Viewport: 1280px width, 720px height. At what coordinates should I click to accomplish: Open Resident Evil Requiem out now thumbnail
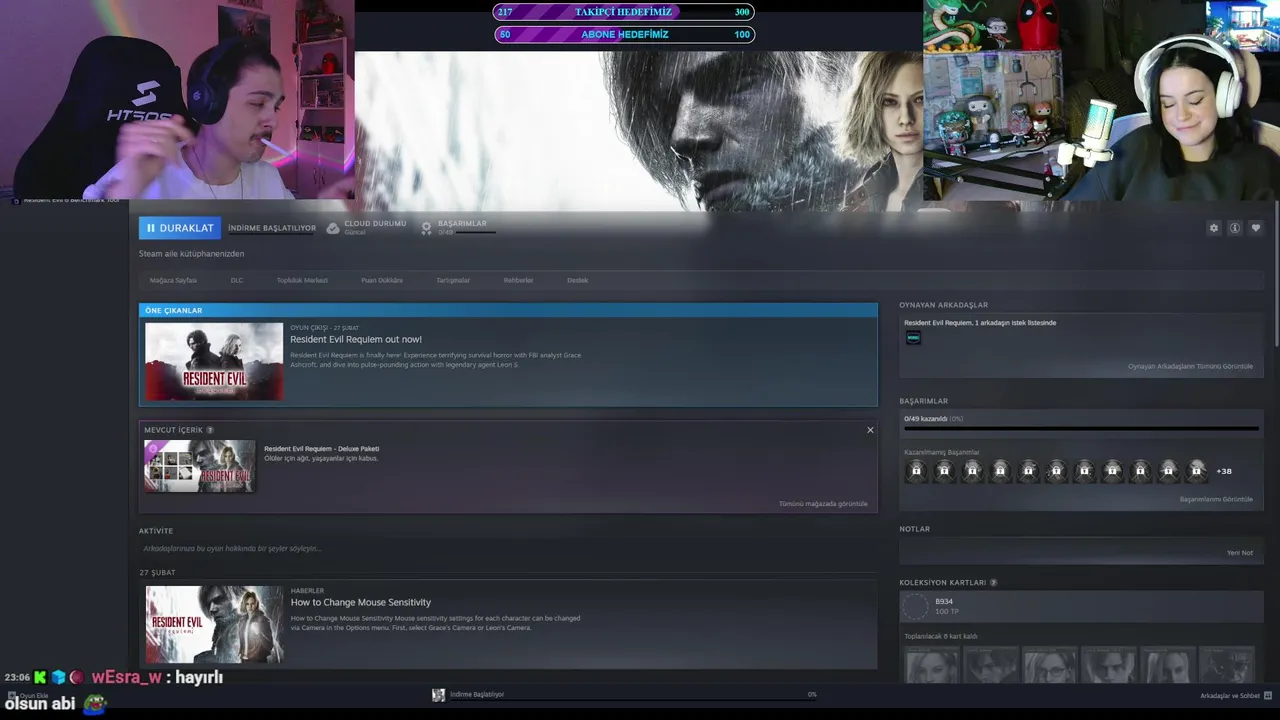click(x=214, y=361)
